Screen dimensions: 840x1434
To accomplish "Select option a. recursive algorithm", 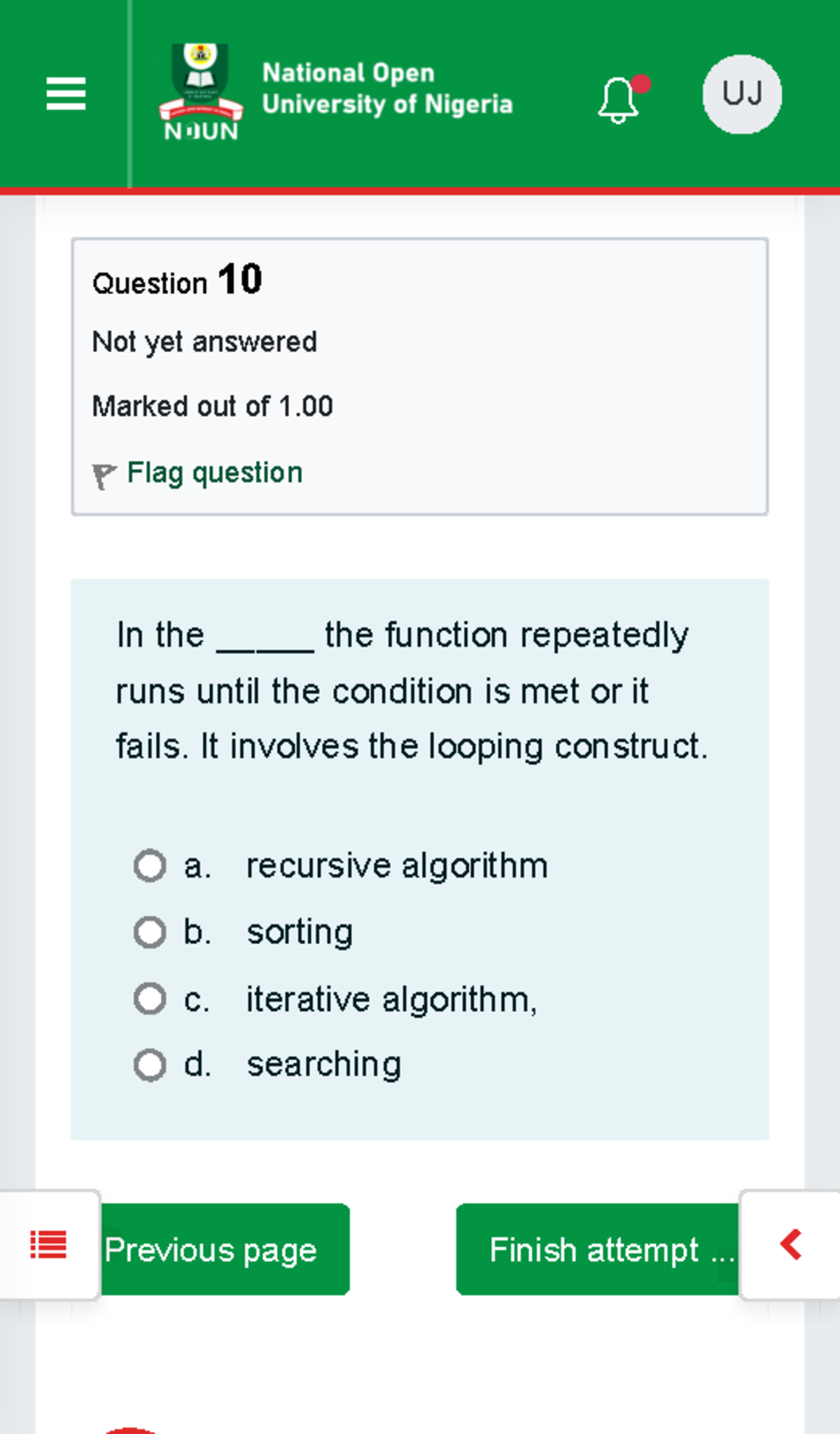I will [149, 866].
